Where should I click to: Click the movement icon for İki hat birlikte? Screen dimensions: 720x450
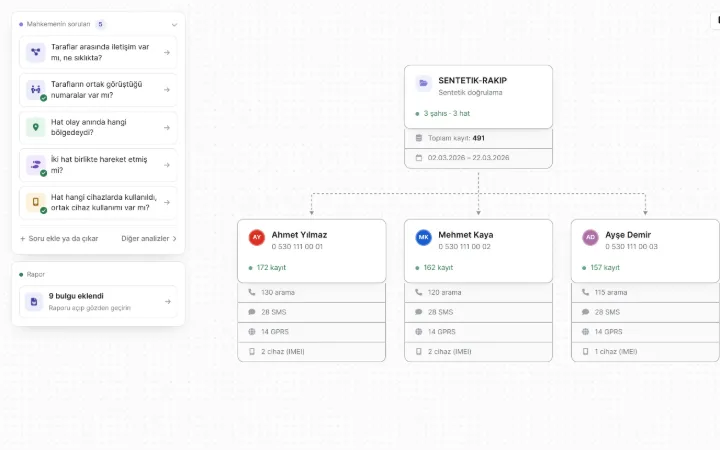pos(35,165)
